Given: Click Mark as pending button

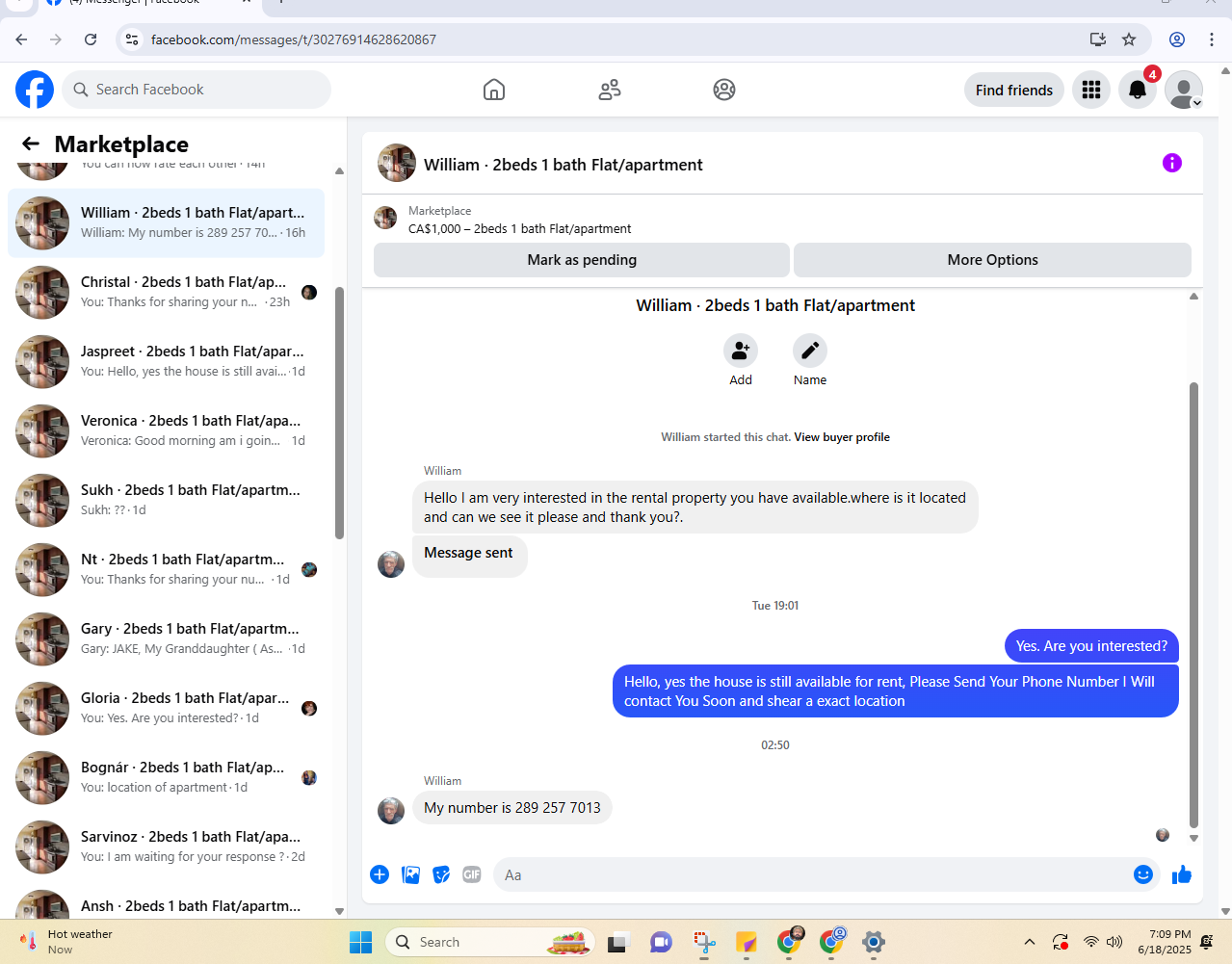Looking at the screenshot, I should pos(582,260).
